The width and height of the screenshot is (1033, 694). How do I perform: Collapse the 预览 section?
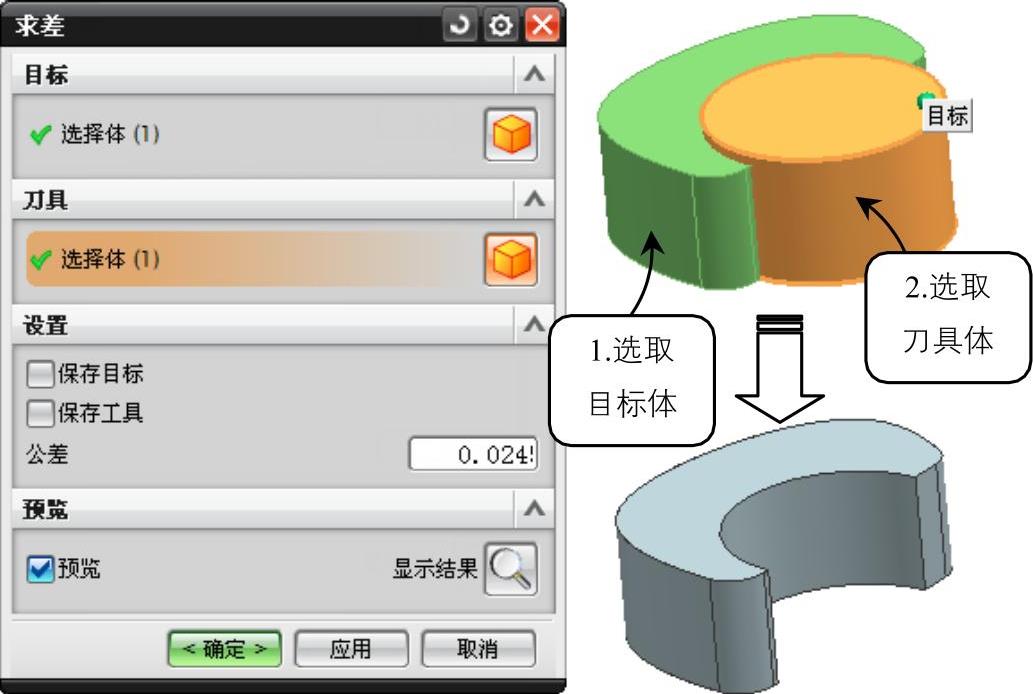[x=534, y=509]
